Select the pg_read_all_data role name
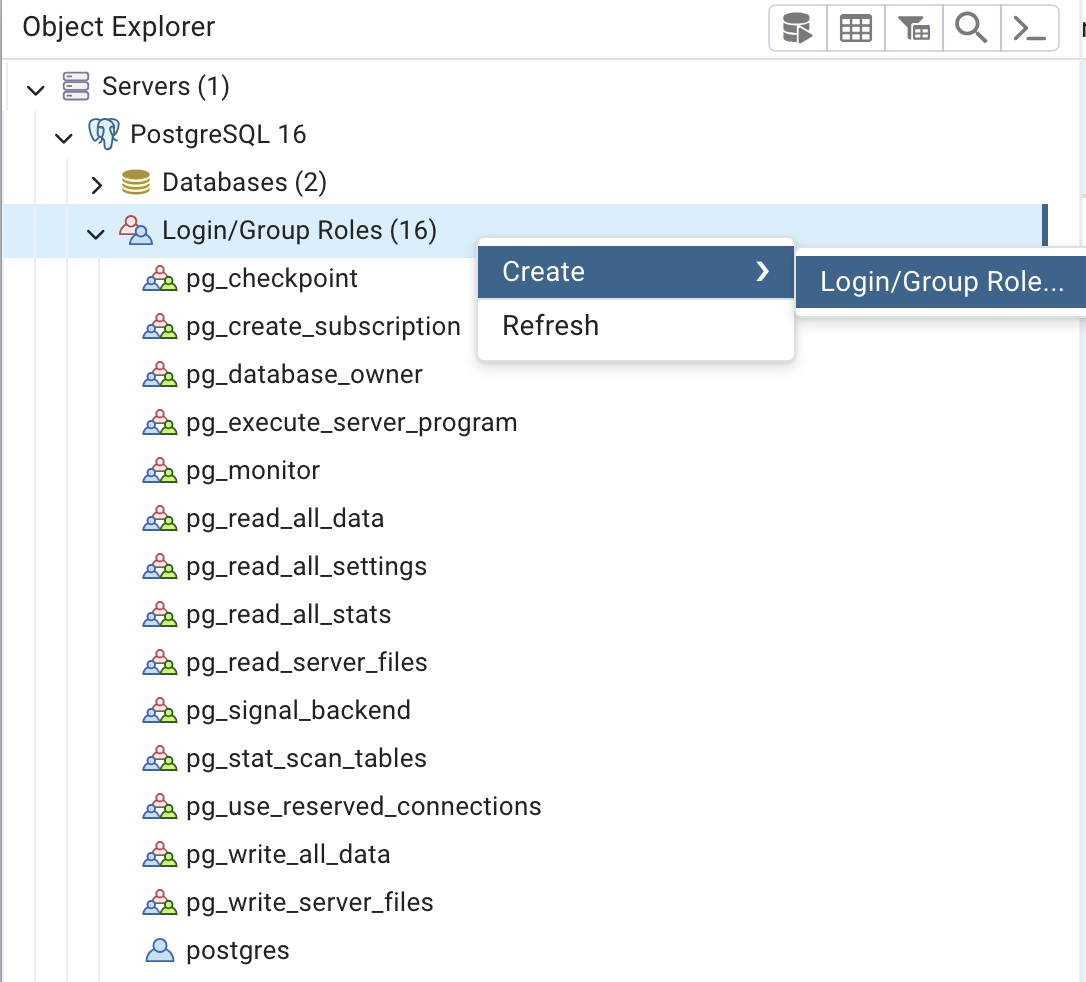Image resolution: width=1086 pixels, height=982 pixels. point(285,519)
